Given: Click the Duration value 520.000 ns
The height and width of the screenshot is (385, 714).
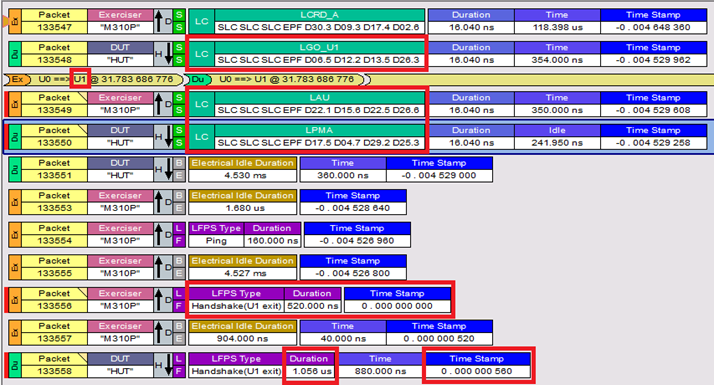Looking at the screenshot, I should coord(313,306).
